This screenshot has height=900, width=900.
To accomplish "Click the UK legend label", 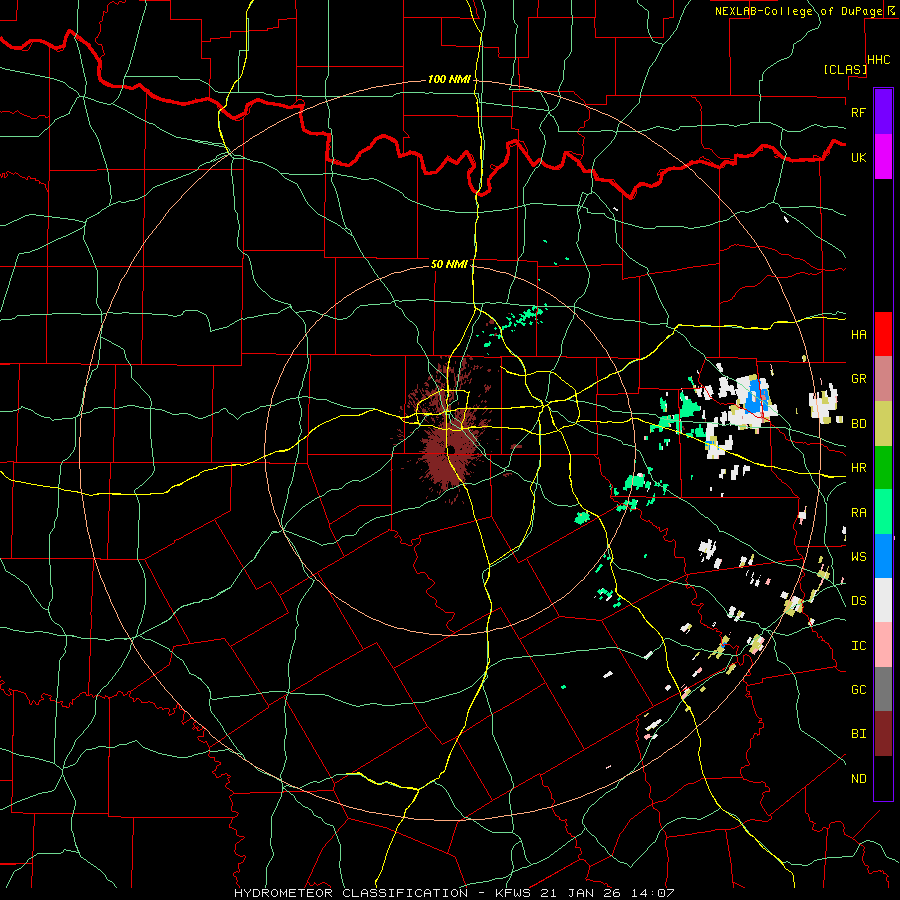I will (858, 157).
